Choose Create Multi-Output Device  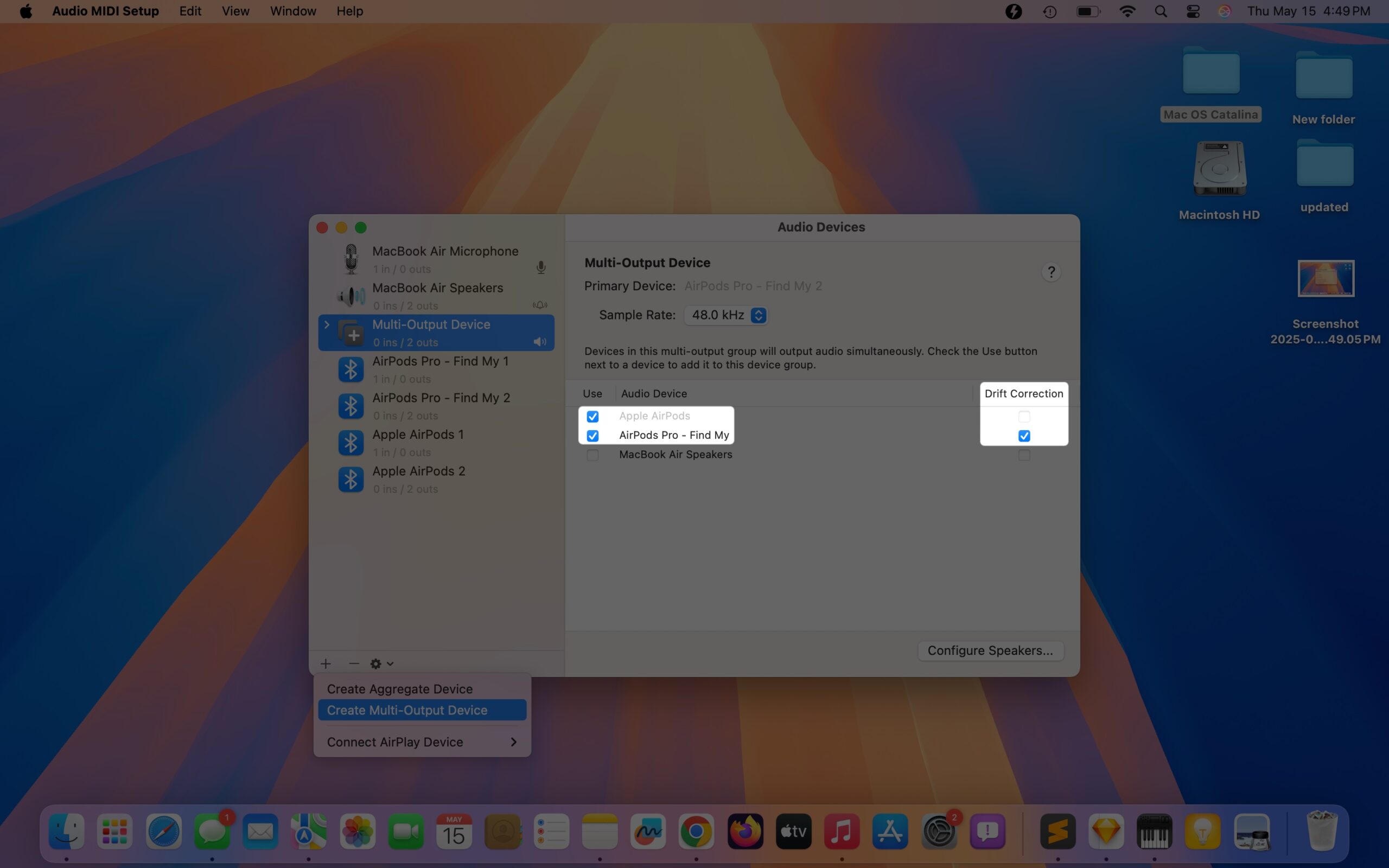tap(407, 710)
